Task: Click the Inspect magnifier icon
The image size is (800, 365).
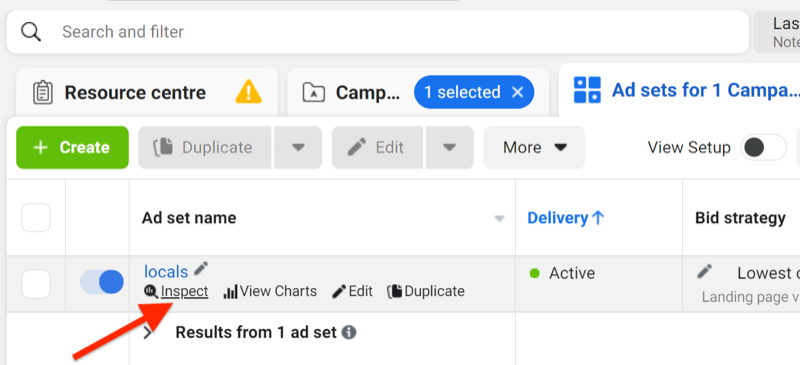Action: [151, 291]
